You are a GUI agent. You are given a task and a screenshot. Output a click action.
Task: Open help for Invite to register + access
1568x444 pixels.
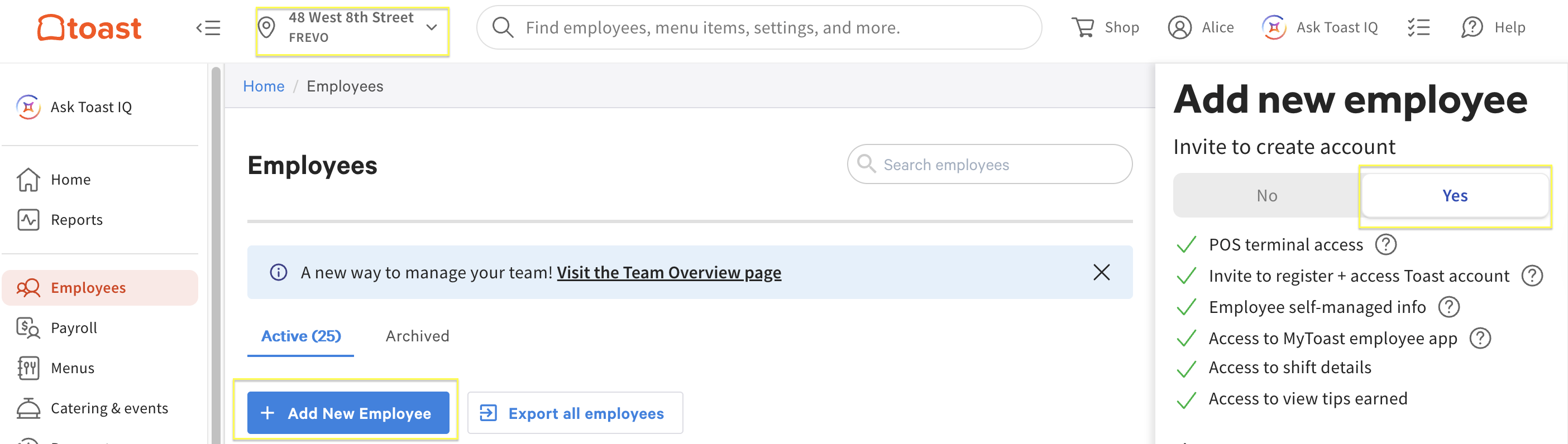pos(1532,276)
